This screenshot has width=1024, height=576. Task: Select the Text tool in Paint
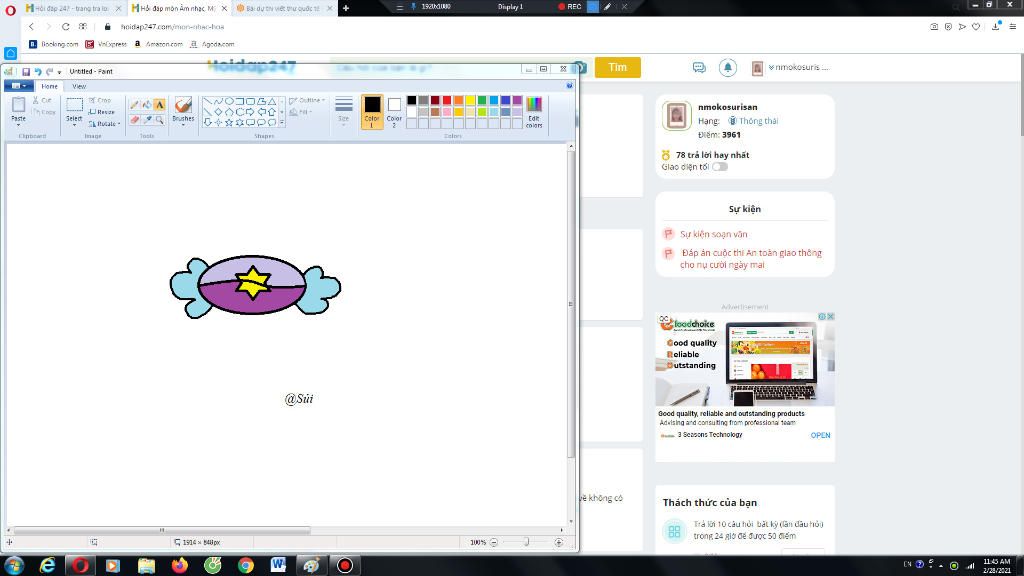point(159,104)
